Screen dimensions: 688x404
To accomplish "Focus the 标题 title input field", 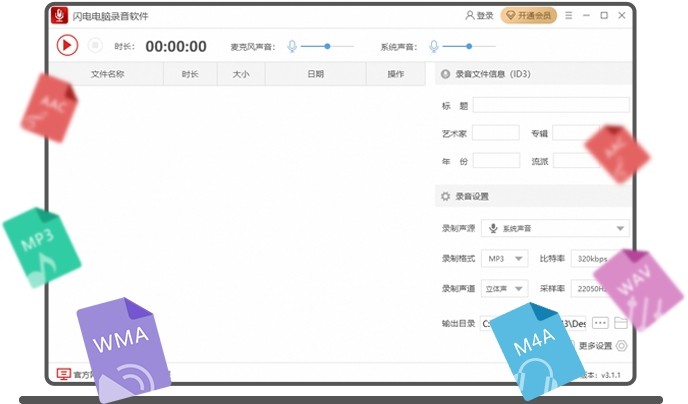I will tap(551, 105).
